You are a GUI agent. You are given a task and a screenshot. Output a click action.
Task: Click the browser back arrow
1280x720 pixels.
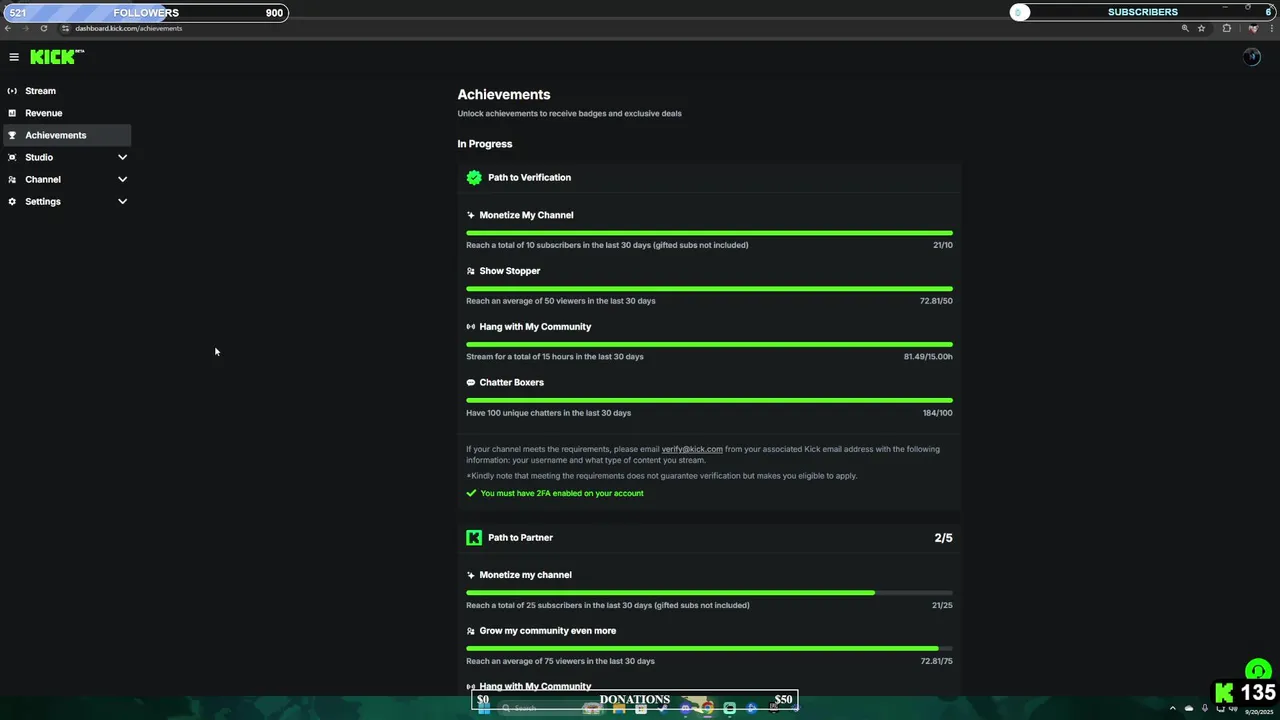(x=8, y=28)
